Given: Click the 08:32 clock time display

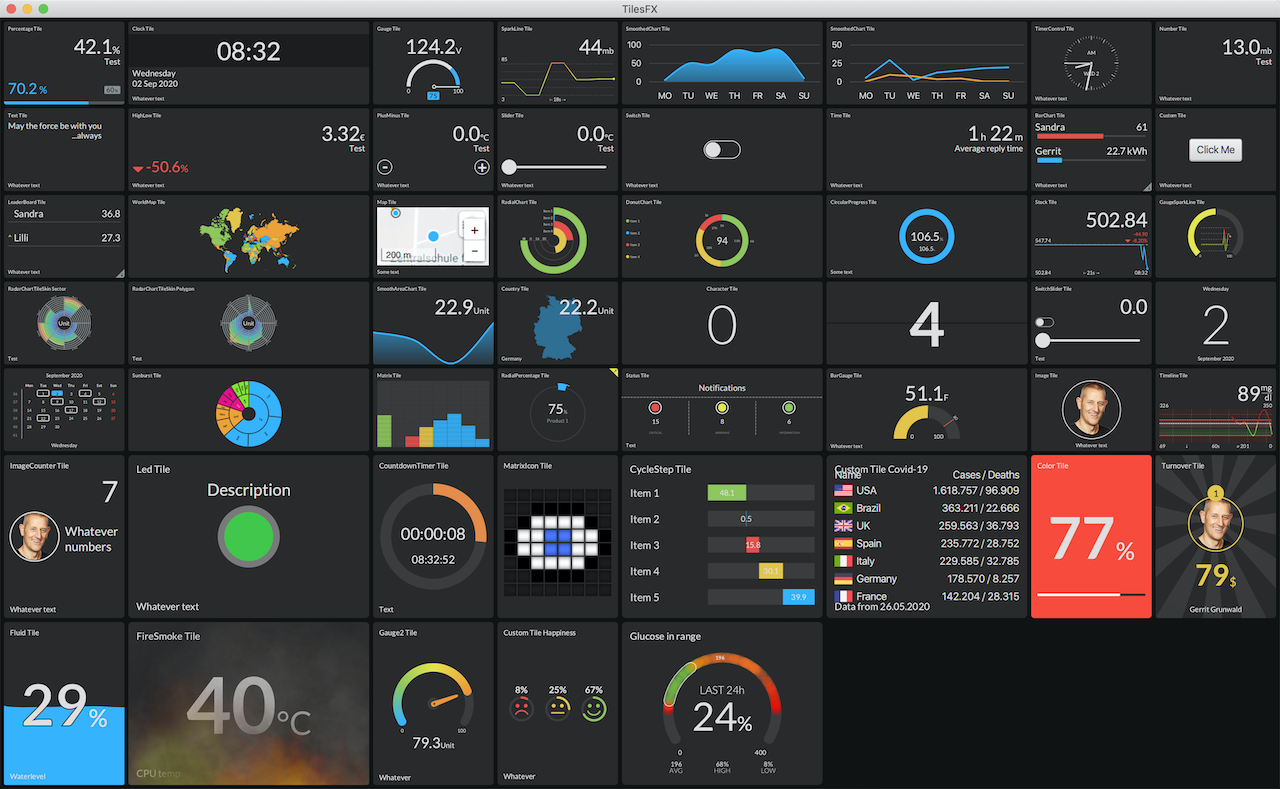Looking at the screenshot, I should tap(248, 51).
